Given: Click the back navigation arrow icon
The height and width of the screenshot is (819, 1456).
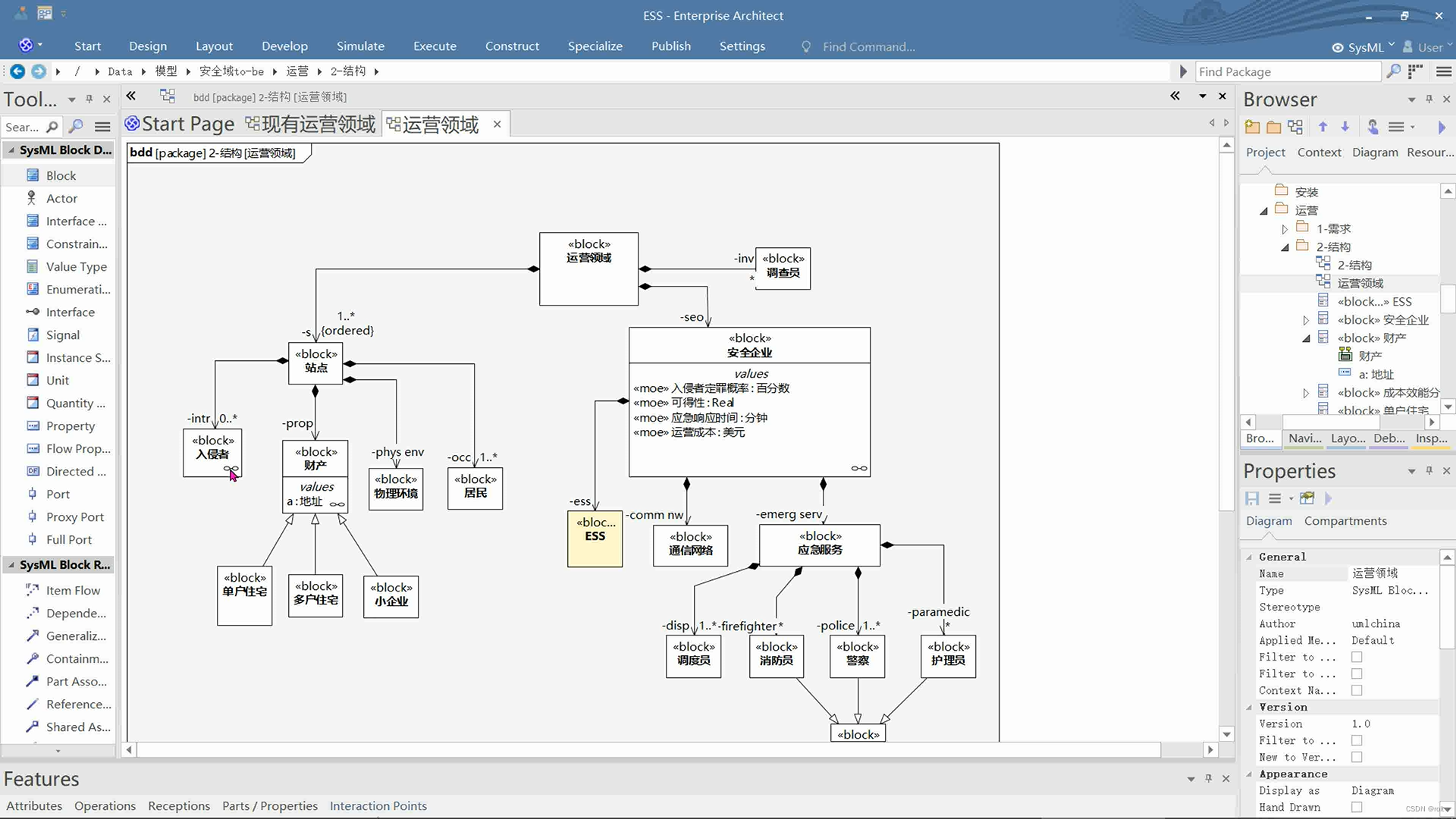Looking at the screenshot, I should point(17,71).
